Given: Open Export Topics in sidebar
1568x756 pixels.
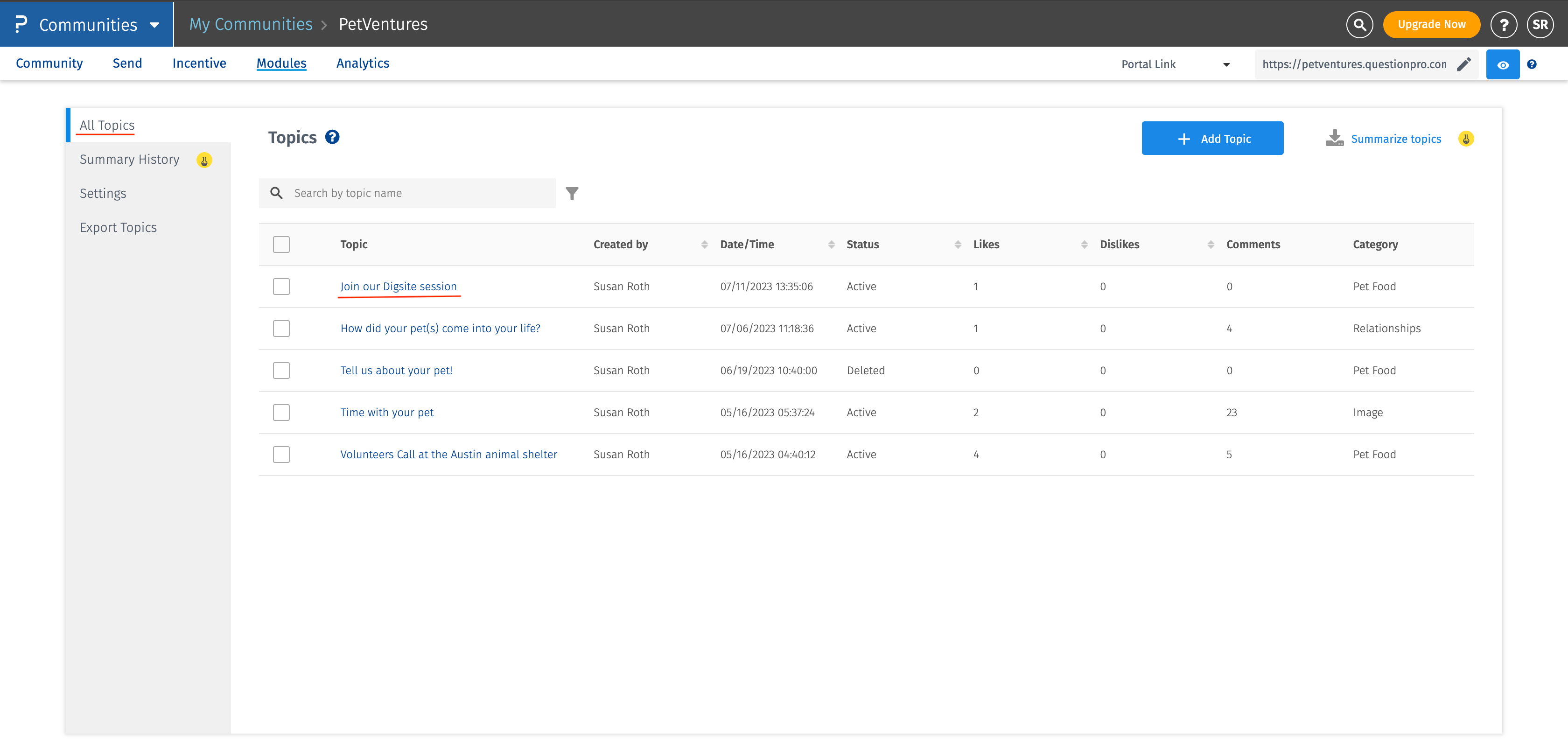Looking at the screenshot, I should tap(118, 227).
